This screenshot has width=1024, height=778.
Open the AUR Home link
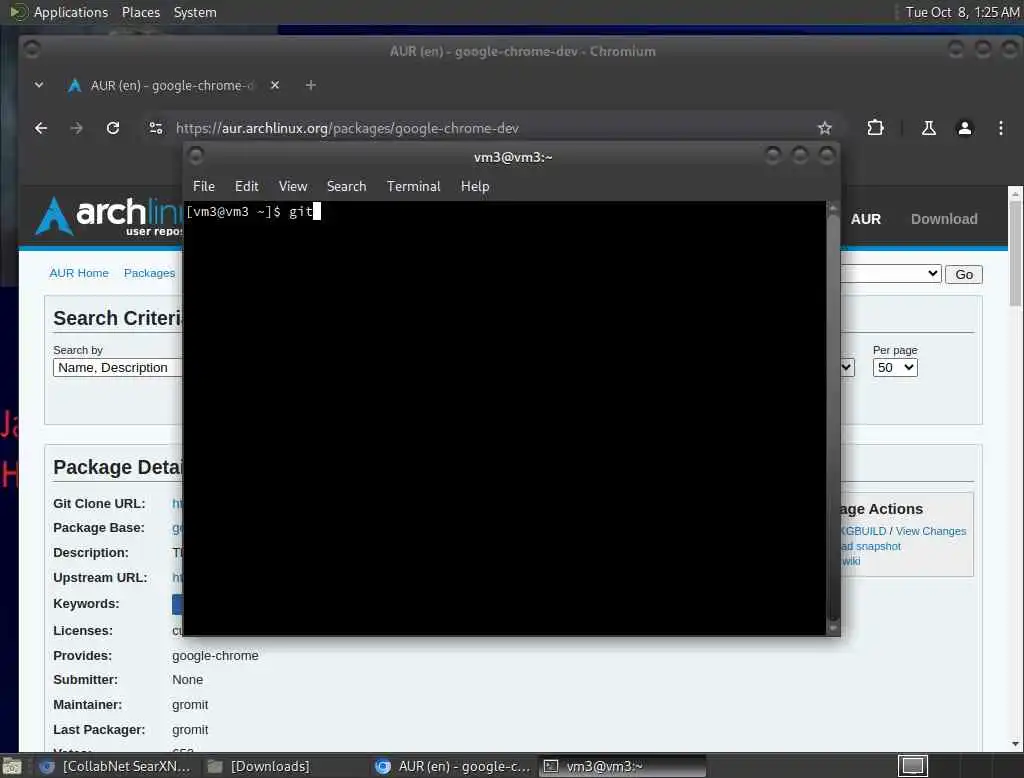[x=79, y=273]
